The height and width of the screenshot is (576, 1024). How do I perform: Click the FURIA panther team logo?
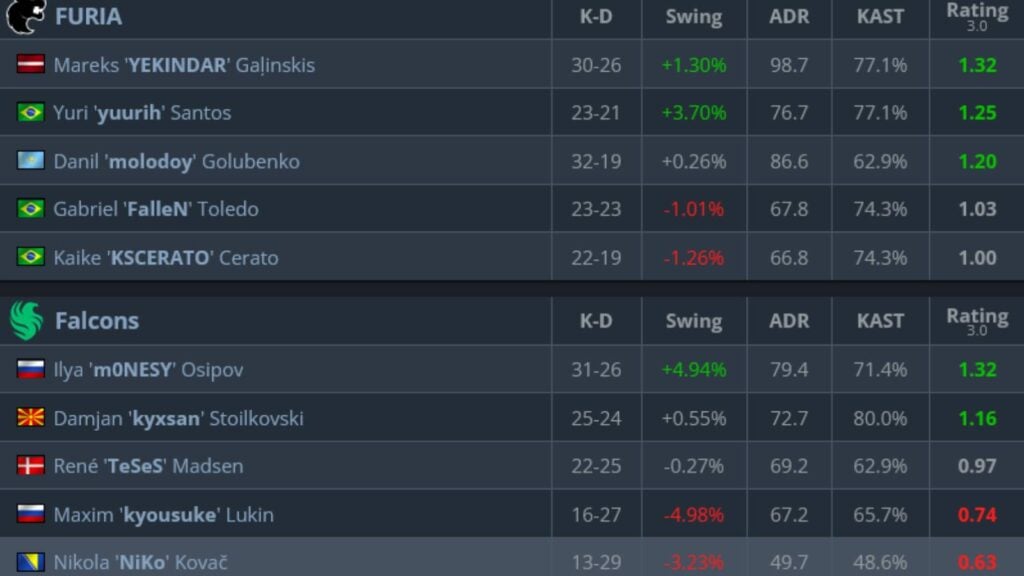pos(28,17)
